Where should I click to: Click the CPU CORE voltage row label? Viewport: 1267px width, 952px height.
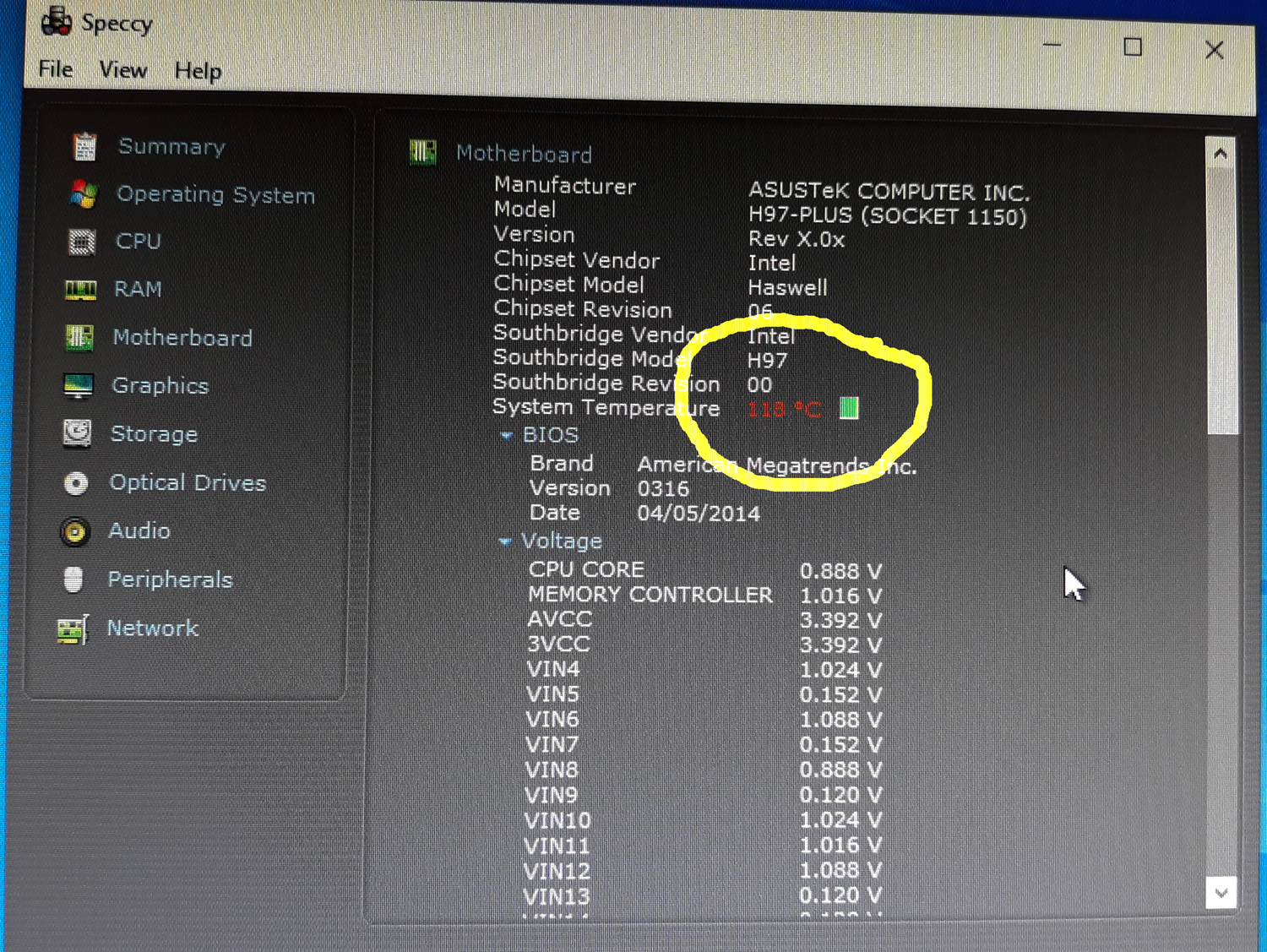pos(586,569)
